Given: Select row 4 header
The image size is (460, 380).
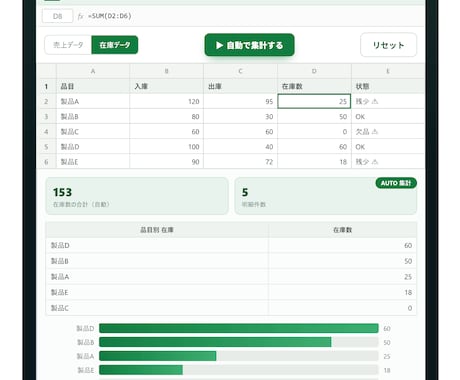Looking at the screenshot, I should (x=46, y=132).
